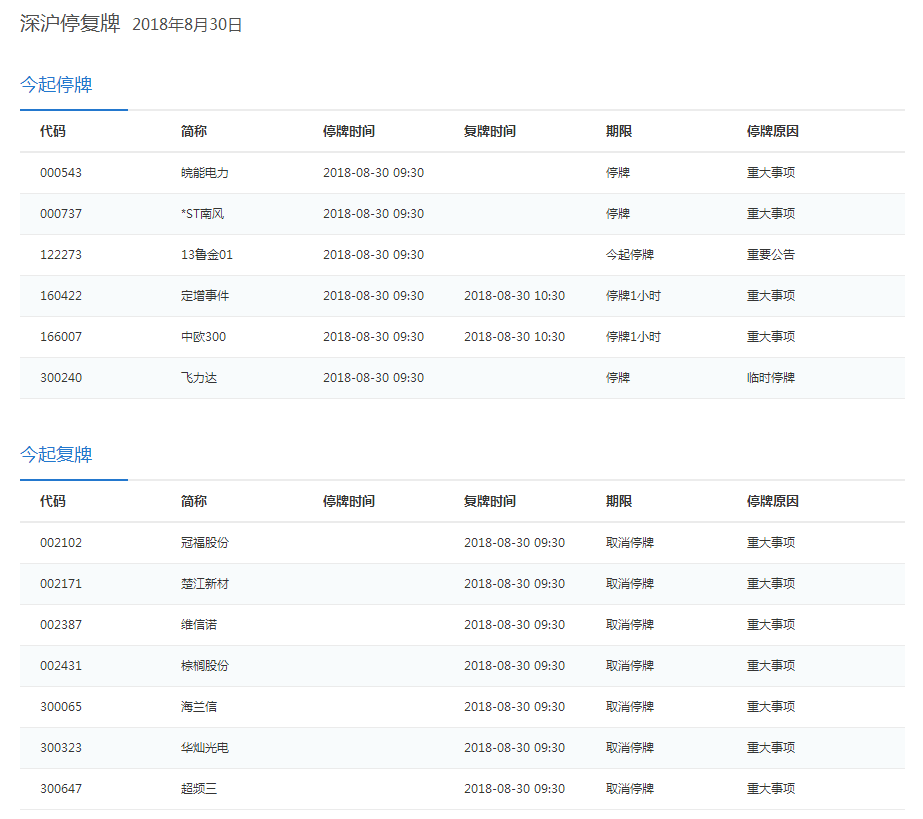Open stock code 000543

pyautogui.click(x=61, y=173)
